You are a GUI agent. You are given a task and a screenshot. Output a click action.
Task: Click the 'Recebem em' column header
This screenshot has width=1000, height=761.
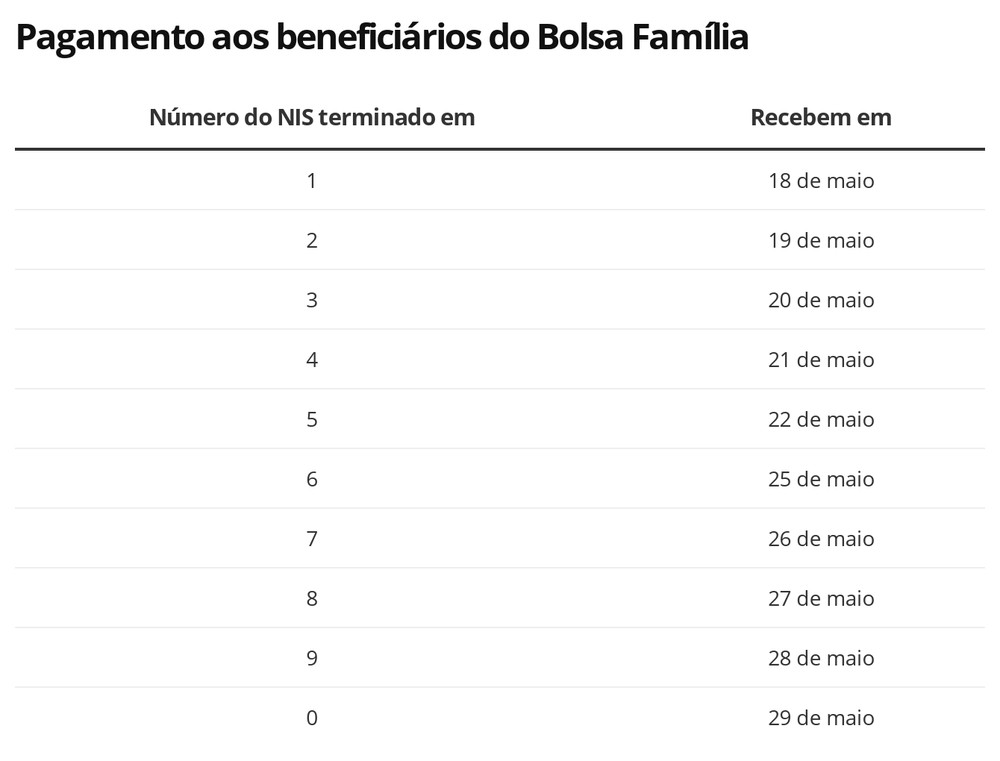(821, 117)
